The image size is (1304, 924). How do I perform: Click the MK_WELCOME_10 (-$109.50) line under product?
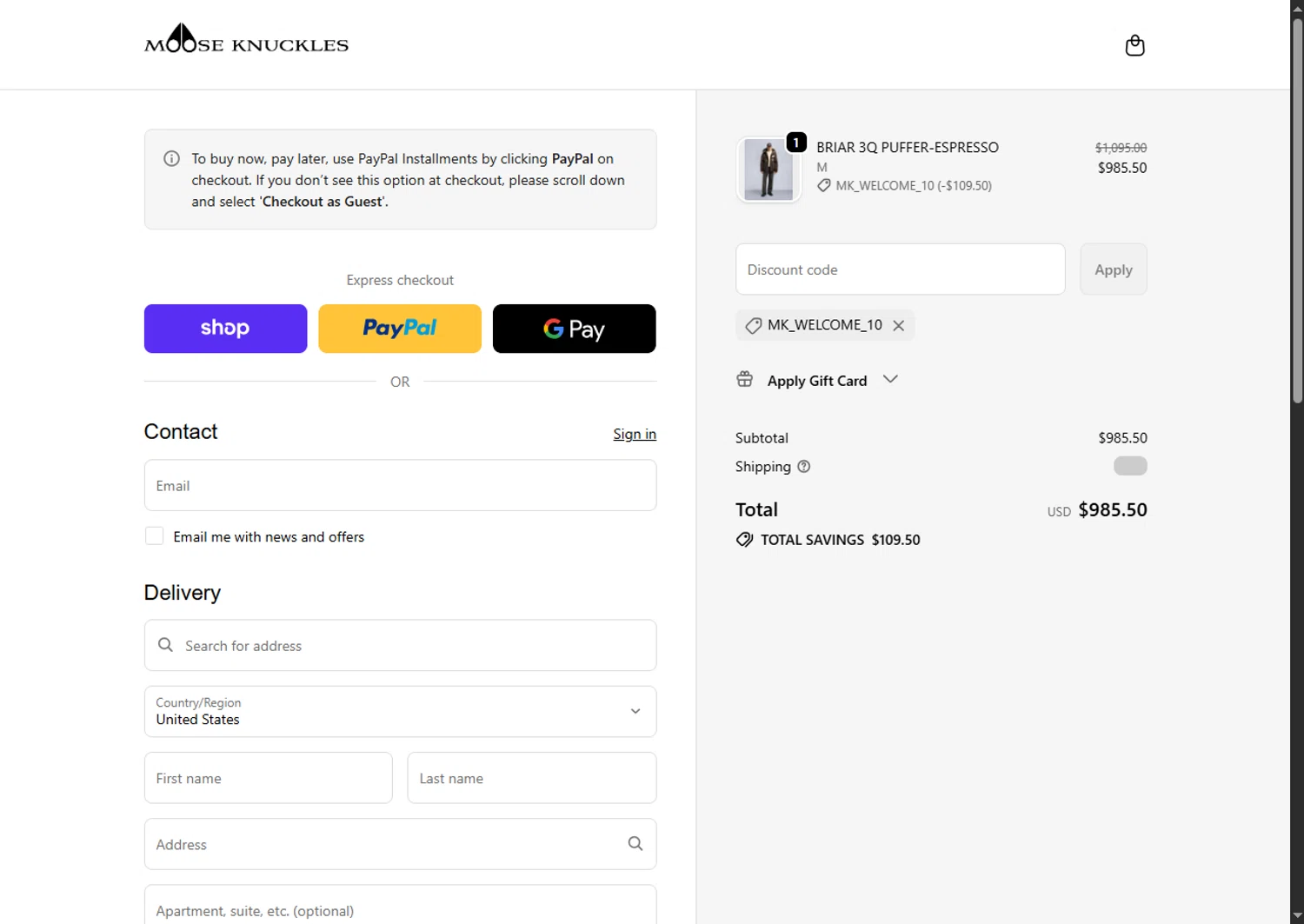tap(904, 186)
